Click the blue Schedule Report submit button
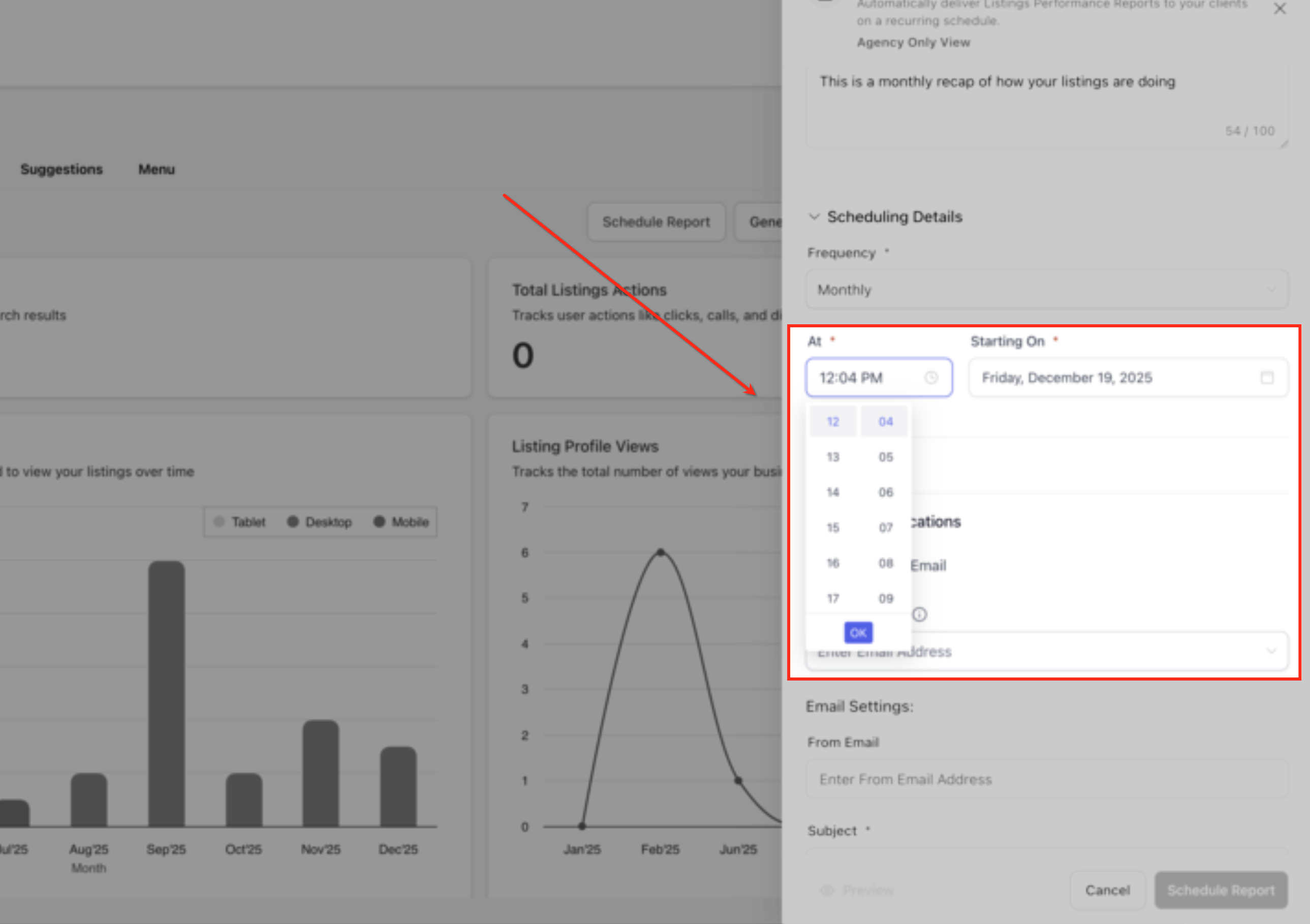 pos(1221,890)
